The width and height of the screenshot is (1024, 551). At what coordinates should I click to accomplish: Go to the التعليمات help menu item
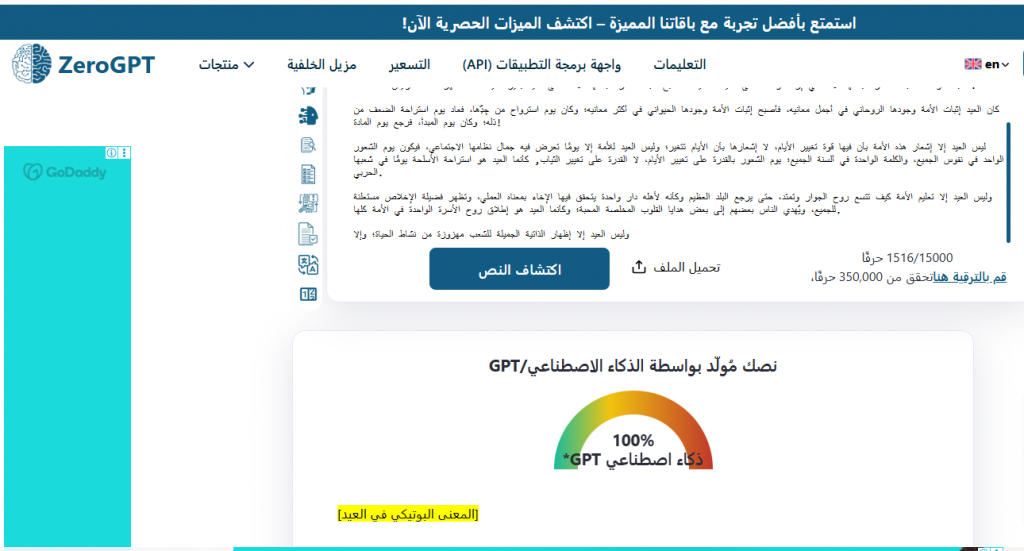coord(679,64)
